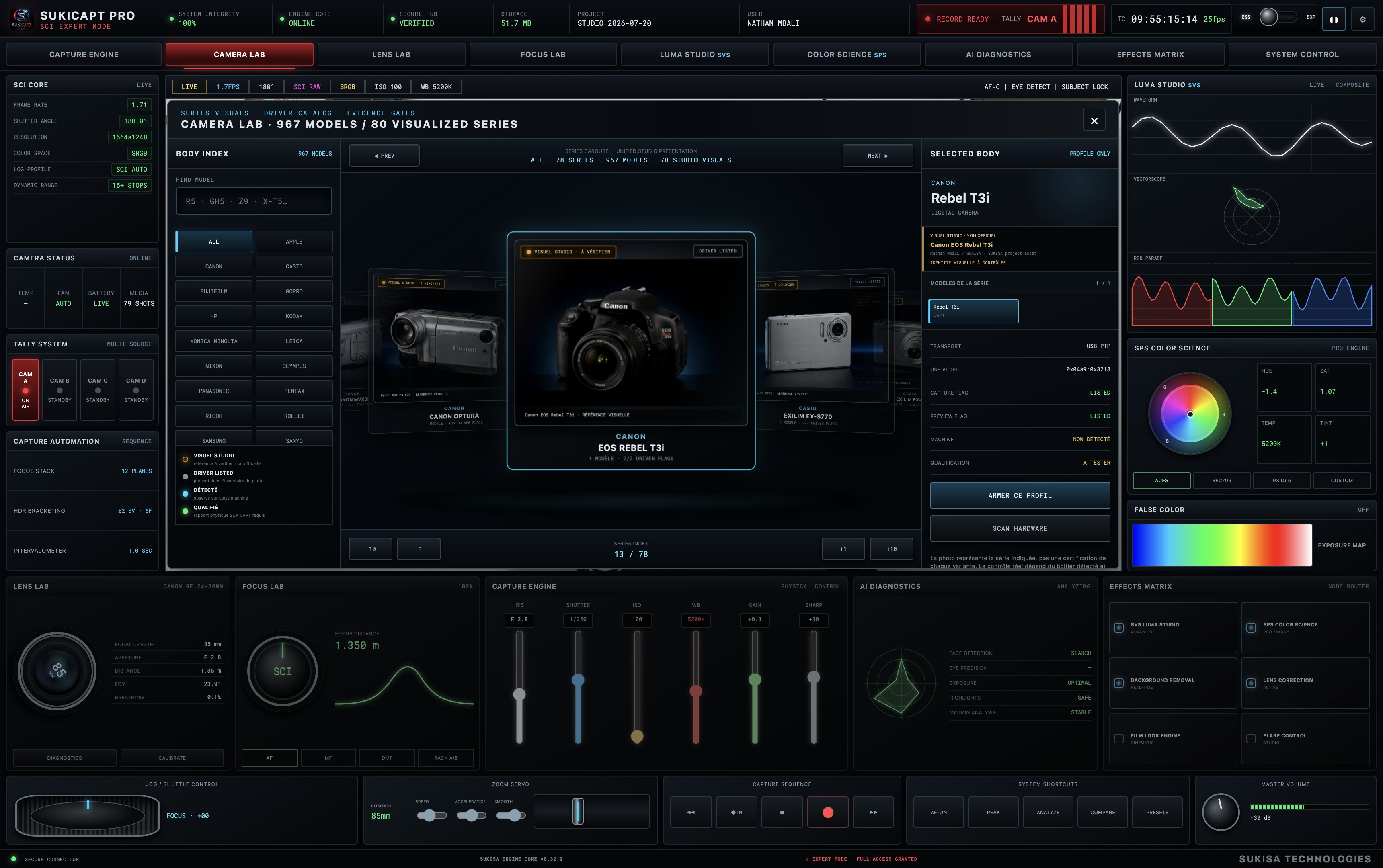Select CAM B in Tally System
Screen dimensions: 1383x868
(60, 390)
